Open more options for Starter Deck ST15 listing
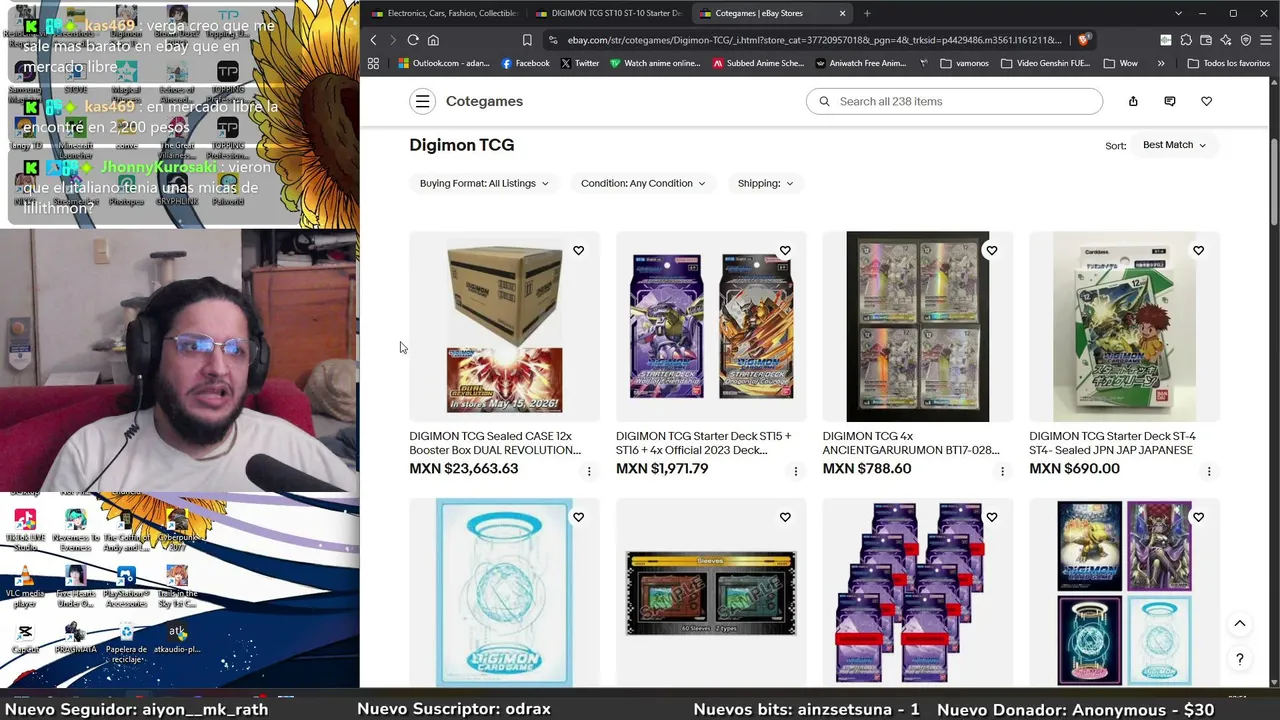This screenshot has width=1280, height=720. pyautogui.click(x=796, y=471)
